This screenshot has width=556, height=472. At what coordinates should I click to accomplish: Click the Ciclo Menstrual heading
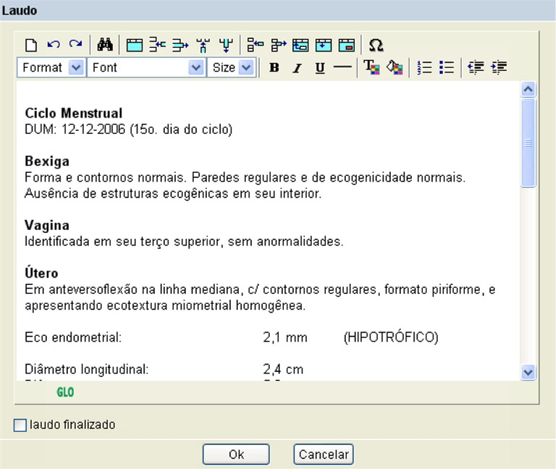coord(74,113)
